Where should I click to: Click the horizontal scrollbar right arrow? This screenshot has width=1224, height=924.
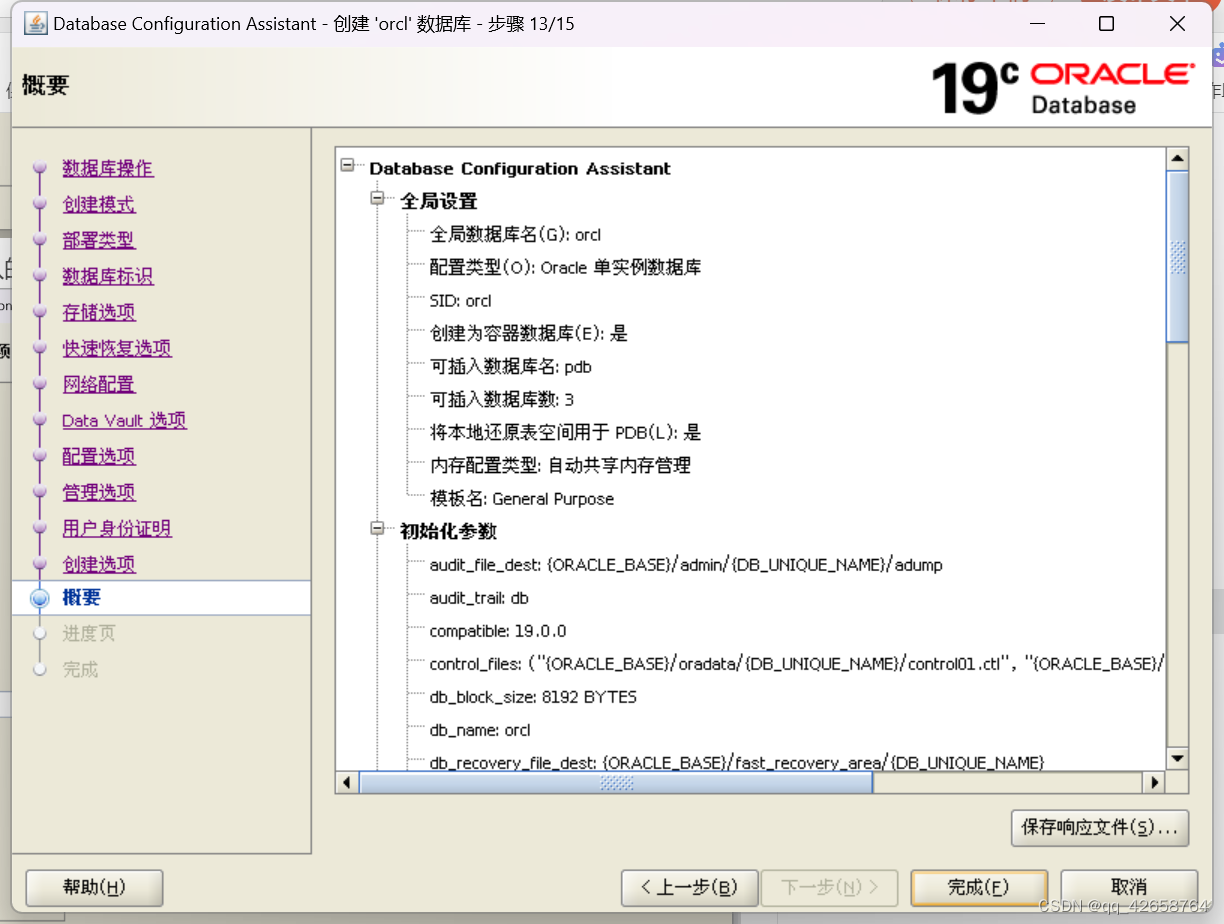point(1155,782)
